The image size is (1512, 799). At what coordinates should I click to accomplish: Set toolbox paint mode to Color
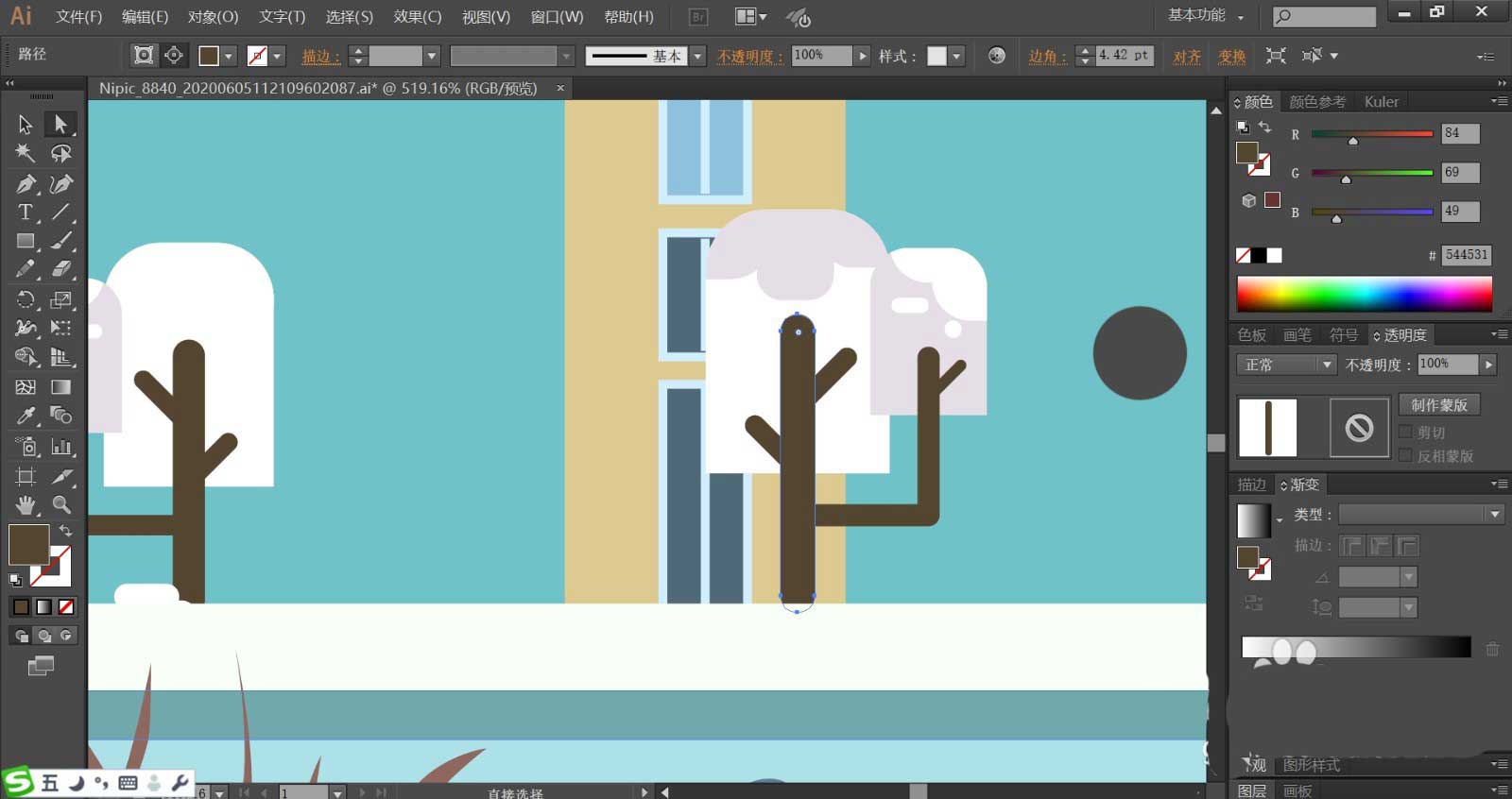click(x=21, y=606)
